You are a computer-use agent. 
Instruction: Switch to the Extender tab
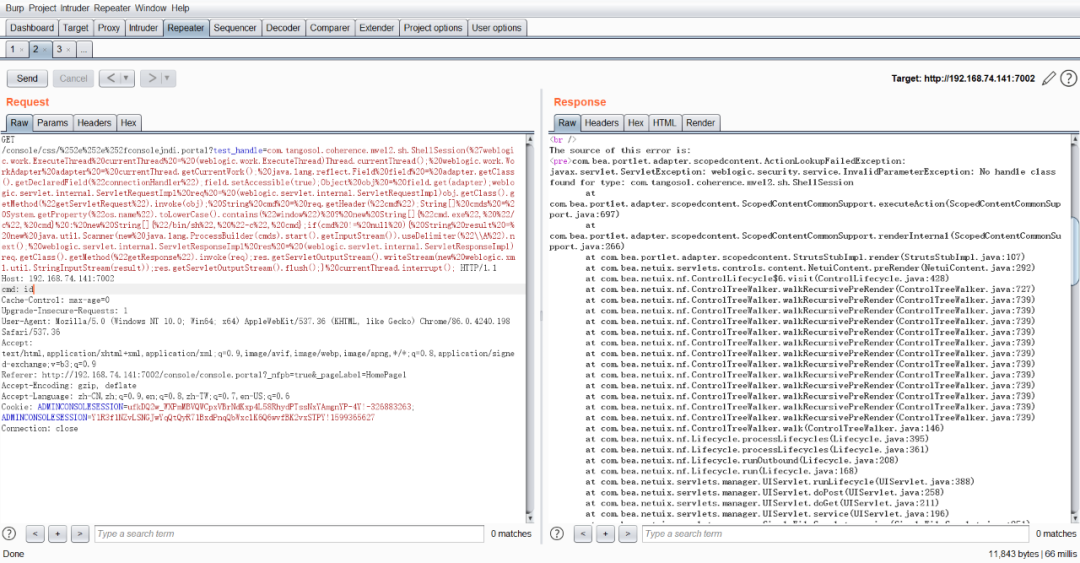pyautogui.click(x=377, y=28)
